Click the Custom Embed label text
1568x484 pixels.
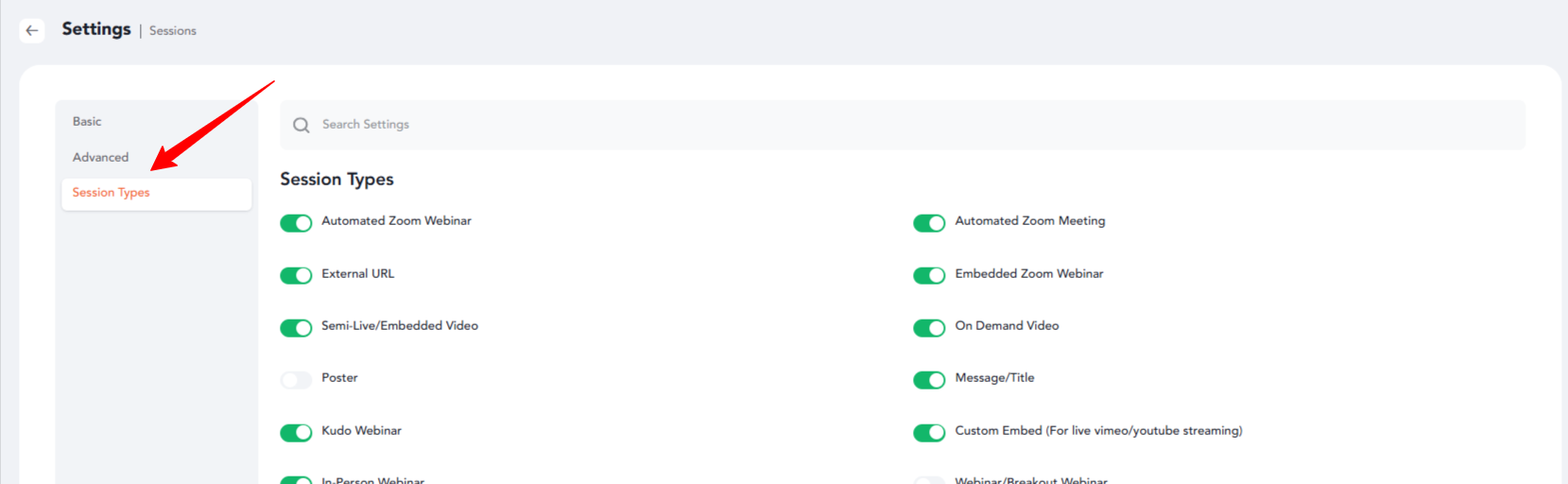pos(1098,431)
